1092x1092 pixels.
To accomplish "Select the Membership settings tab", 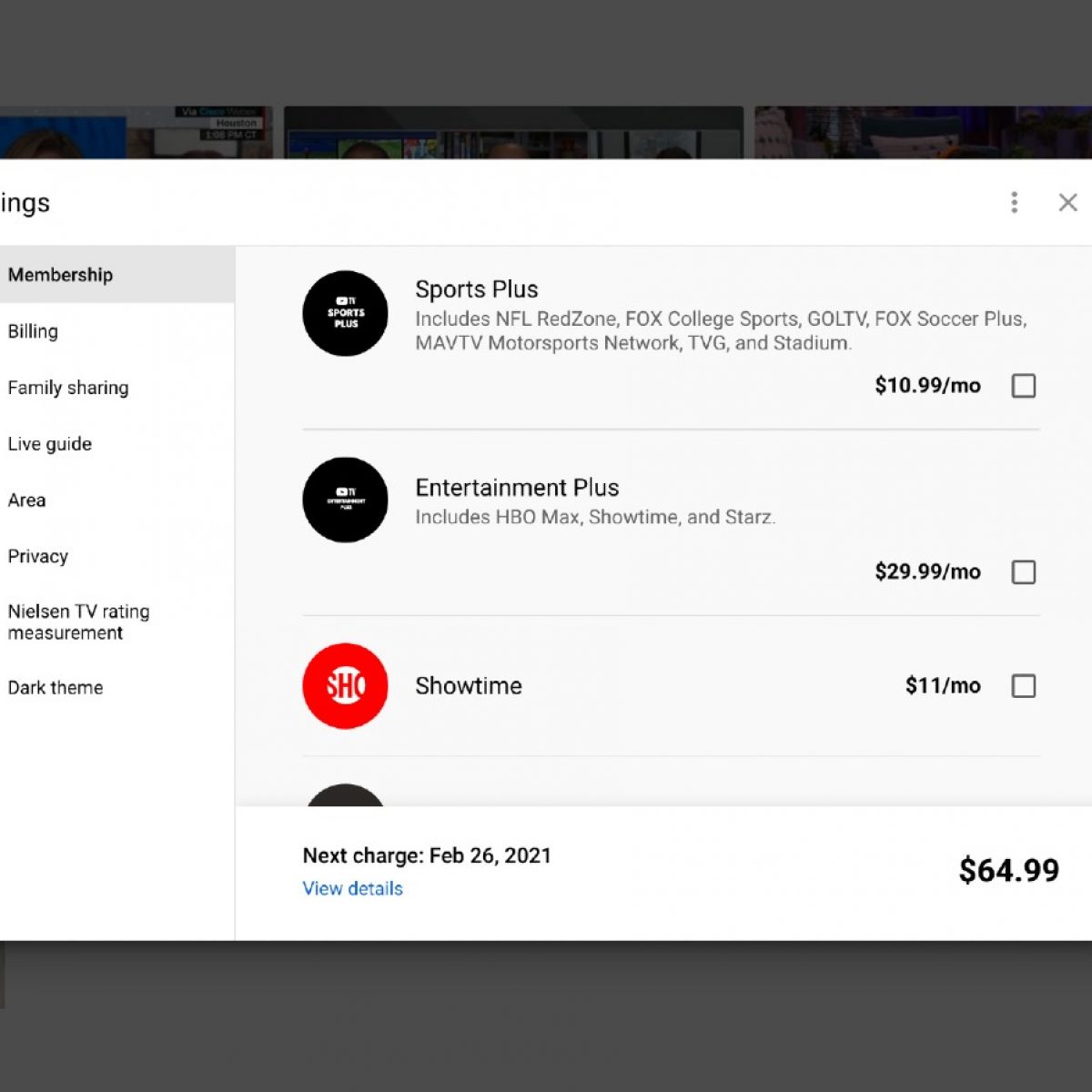I will [x=61, y=275].
